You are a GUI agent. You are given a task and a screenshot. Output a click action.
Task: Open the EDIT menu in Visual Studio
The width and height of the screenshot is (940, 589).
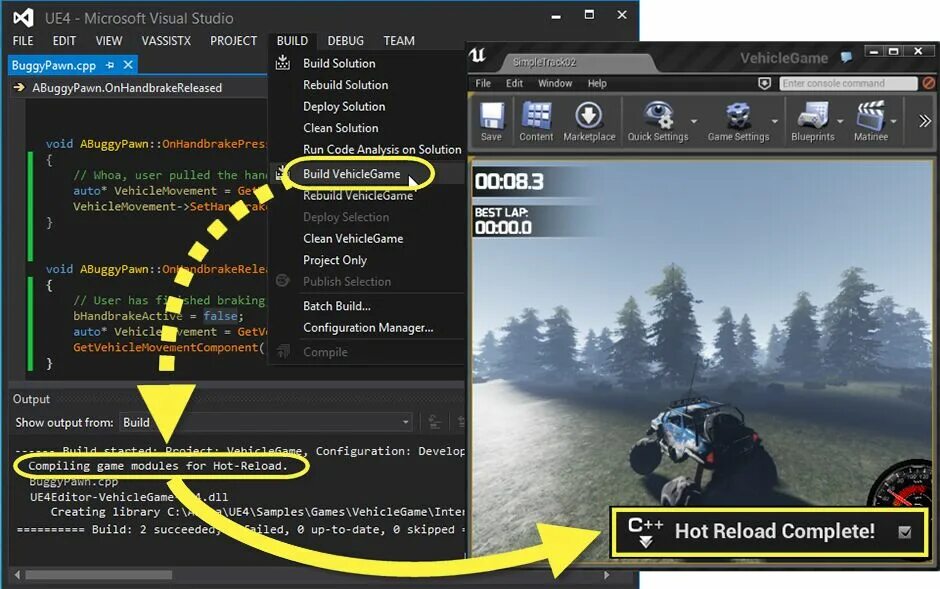pyautogui.click(x=64, y=41)
